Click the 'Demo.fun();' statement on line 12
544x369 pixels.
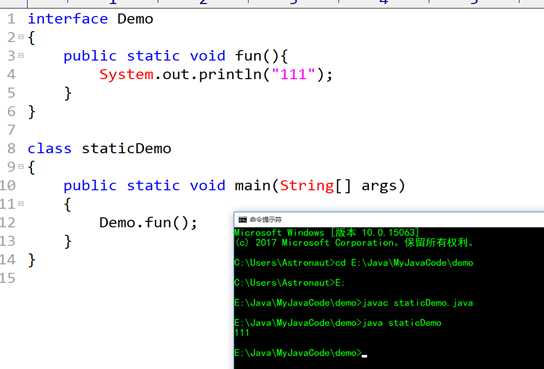coord(148,223)
